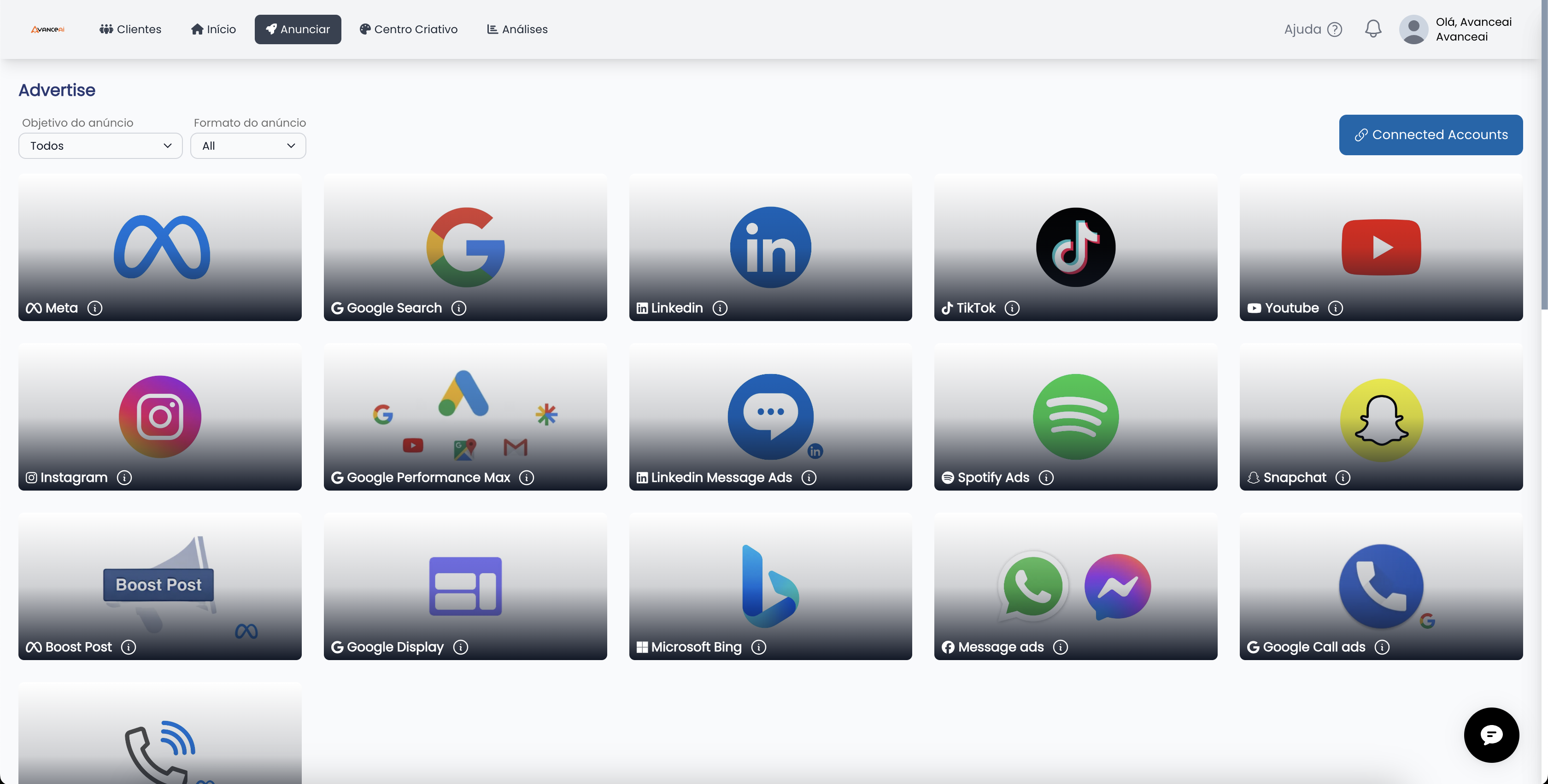Open the Clientes menu item
This screenshot has width=1548, height=784.
click(130, 29)
